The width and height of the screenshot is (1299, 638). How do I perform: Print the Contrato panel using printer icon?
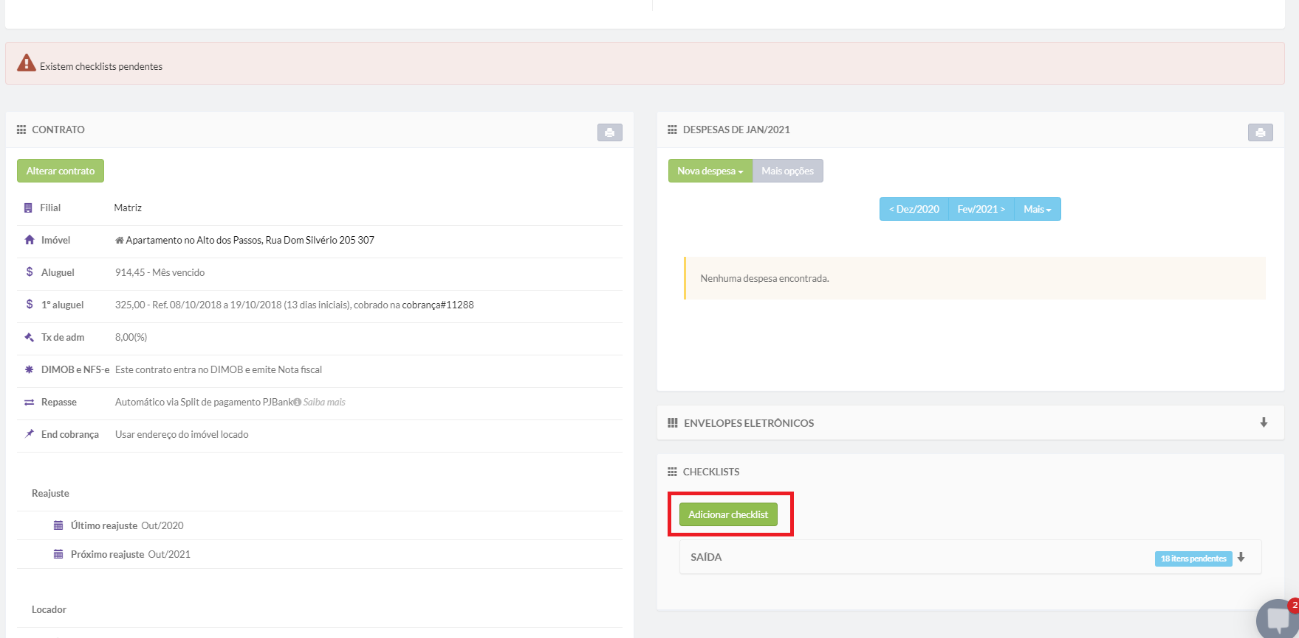pyautogui.click(x=609, y=132)
